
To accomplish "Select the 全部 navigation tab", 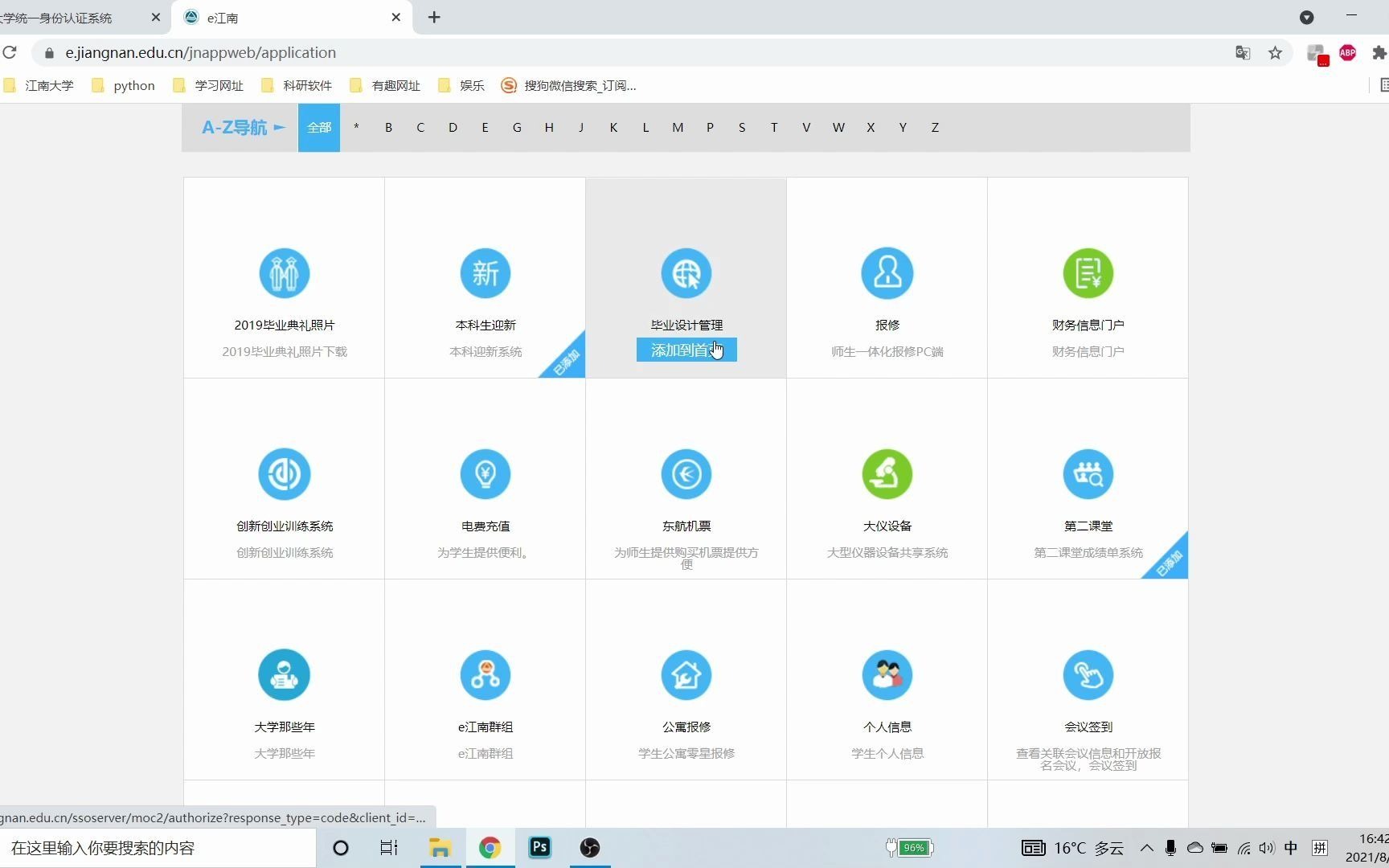I will pos(319,128).
